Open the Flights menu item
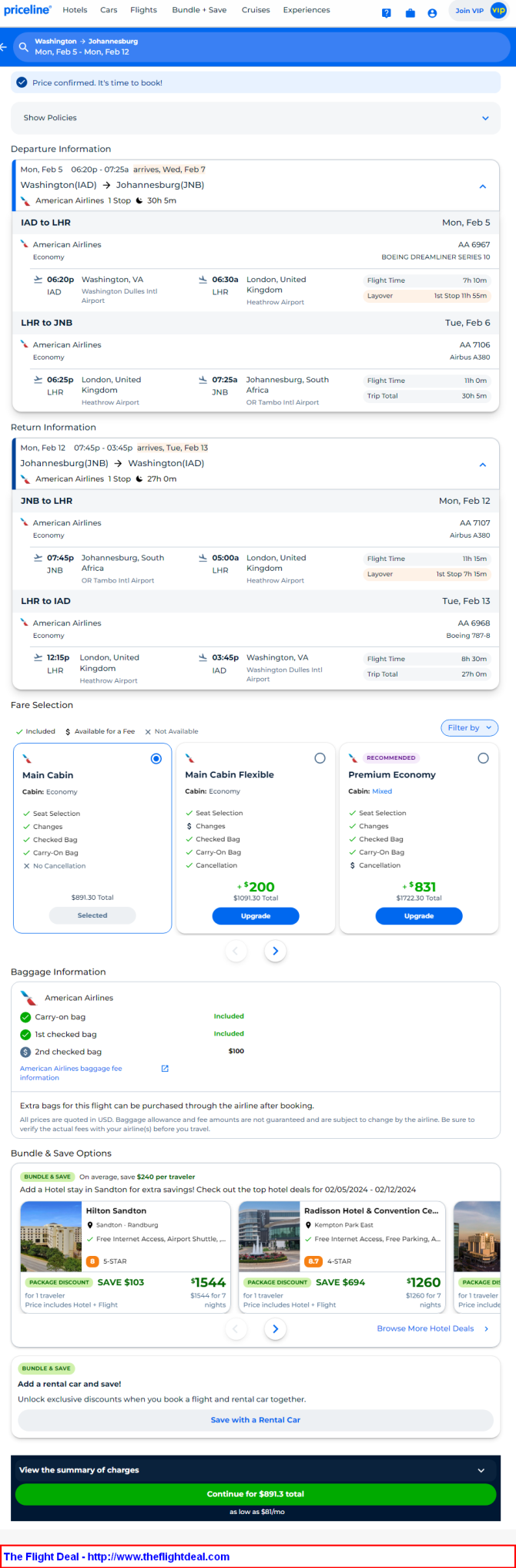This screenshot has height=1568, width=516. 143,10
